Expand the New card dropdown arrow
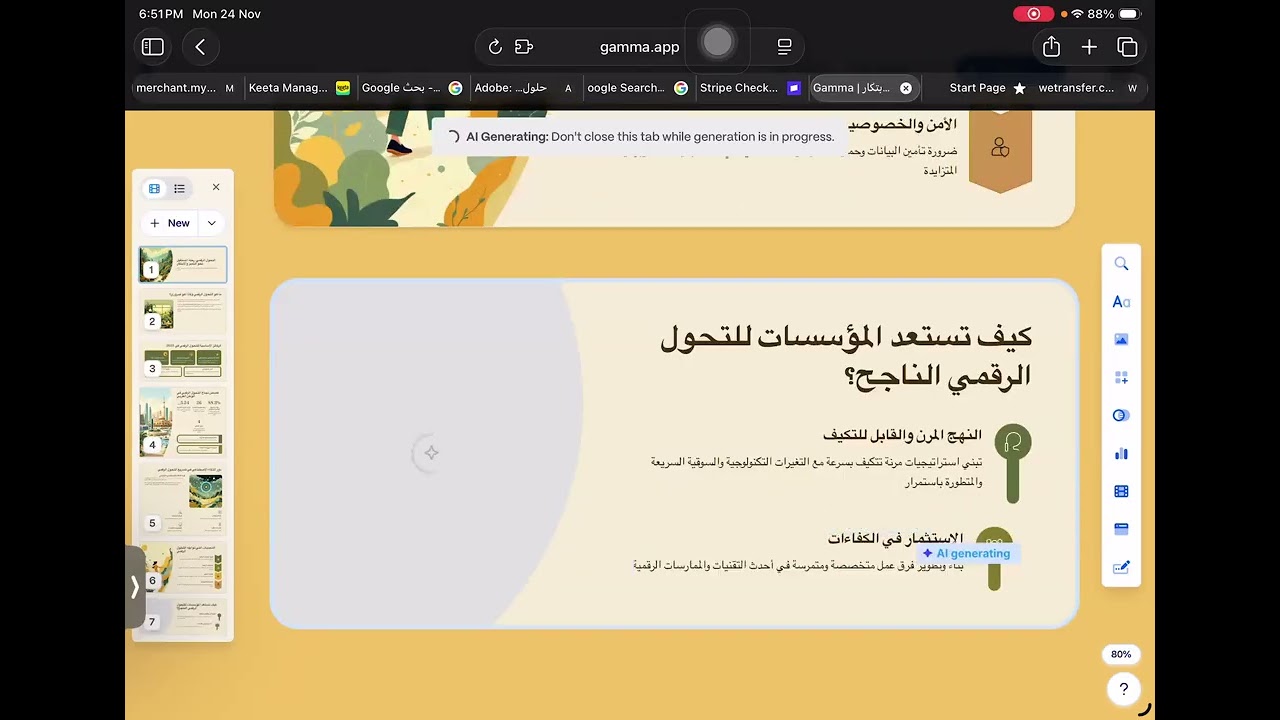 click(212, 223)
